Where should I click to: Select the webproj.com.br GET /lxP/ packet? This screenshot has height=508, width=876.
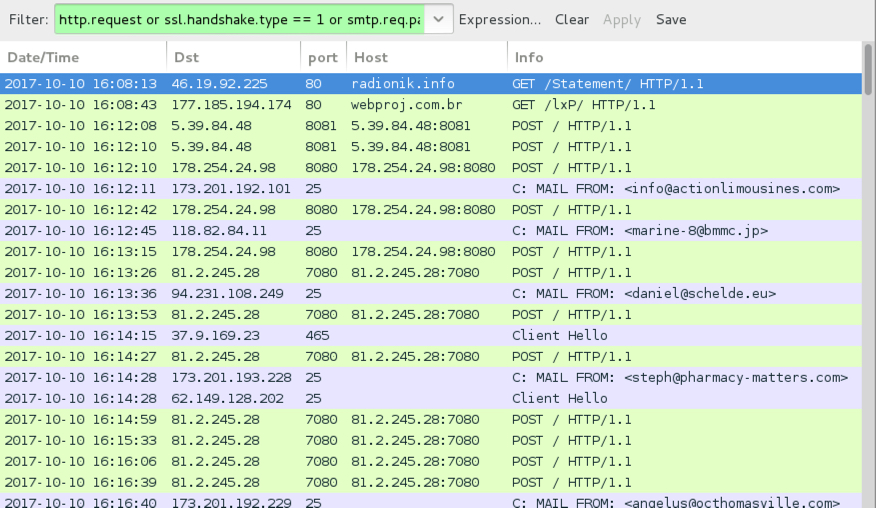431,105
